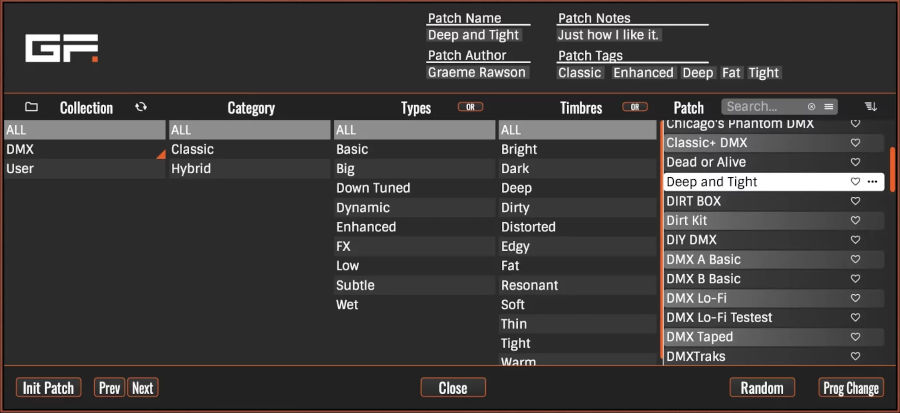
Task: Click the Prog Change button
Action: tap(851, 388)
